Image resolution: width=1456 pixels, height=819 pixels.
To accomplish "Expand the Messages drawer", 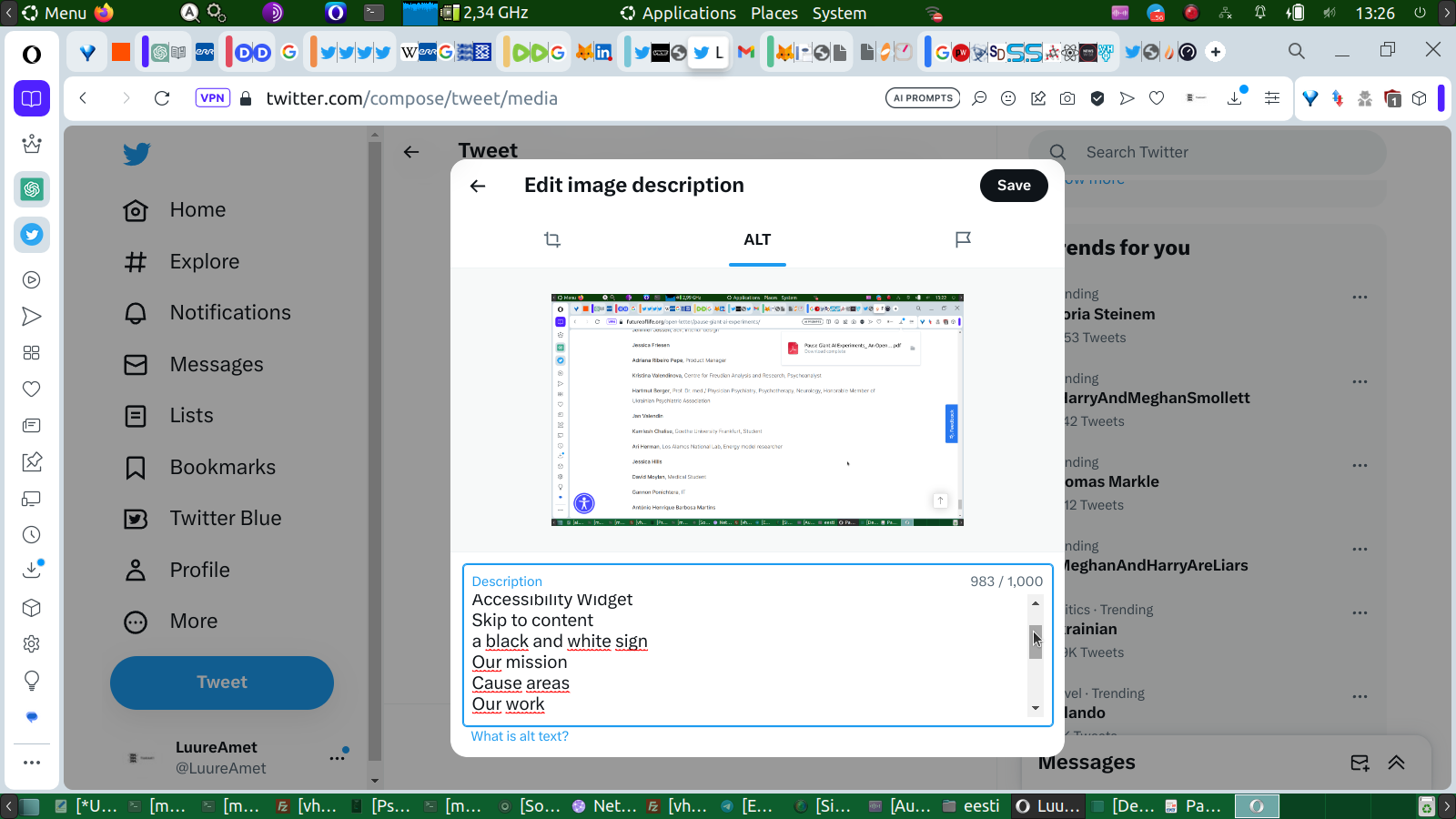I will pos(1397,763).
